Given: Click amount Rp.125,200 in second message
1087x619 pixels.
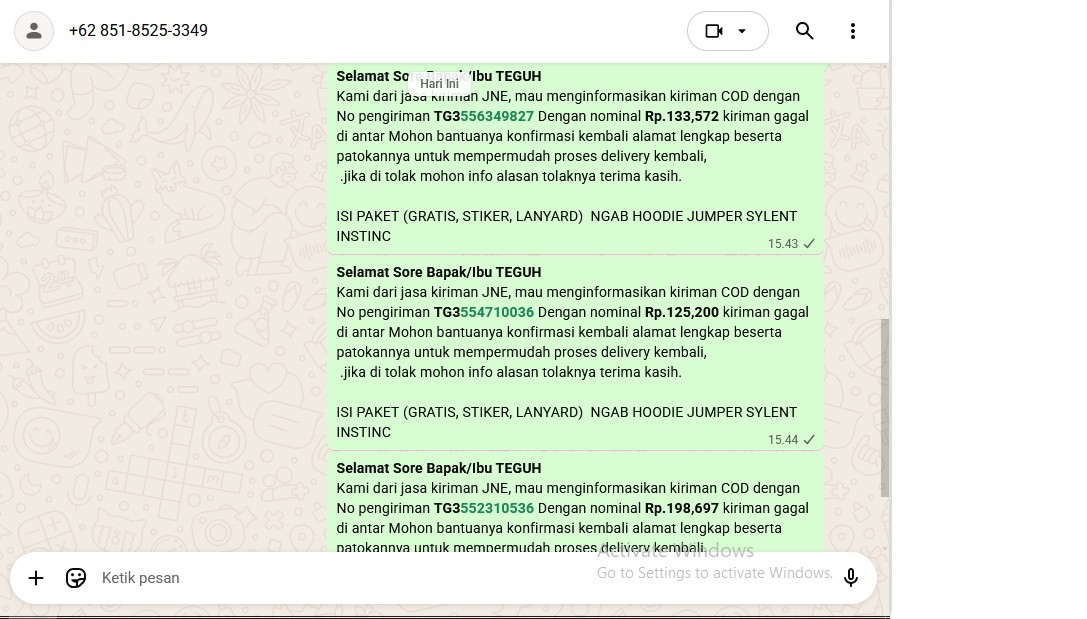Looking at the screenshot, I should point(682,313).
